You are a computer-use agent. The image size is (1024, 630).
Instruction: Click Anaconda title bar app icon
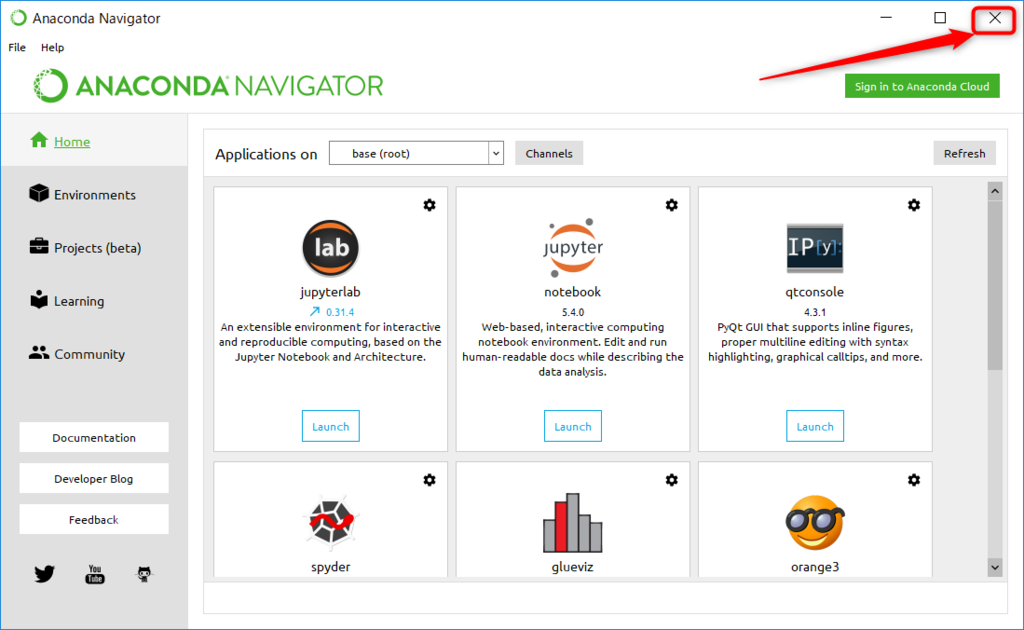pyautogui.click(x=18, y=18)
